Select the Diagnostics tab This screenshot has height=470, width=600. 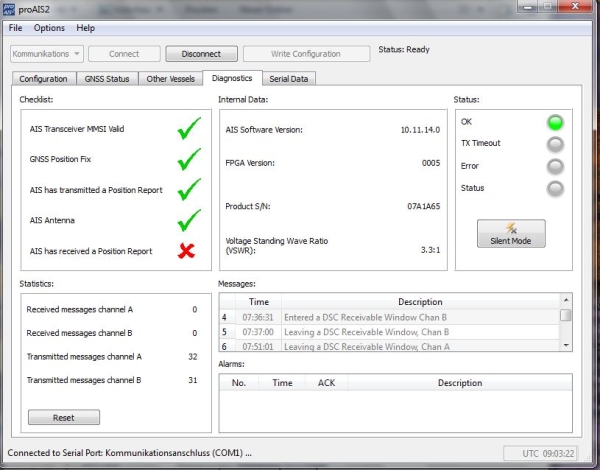point(232,78)
